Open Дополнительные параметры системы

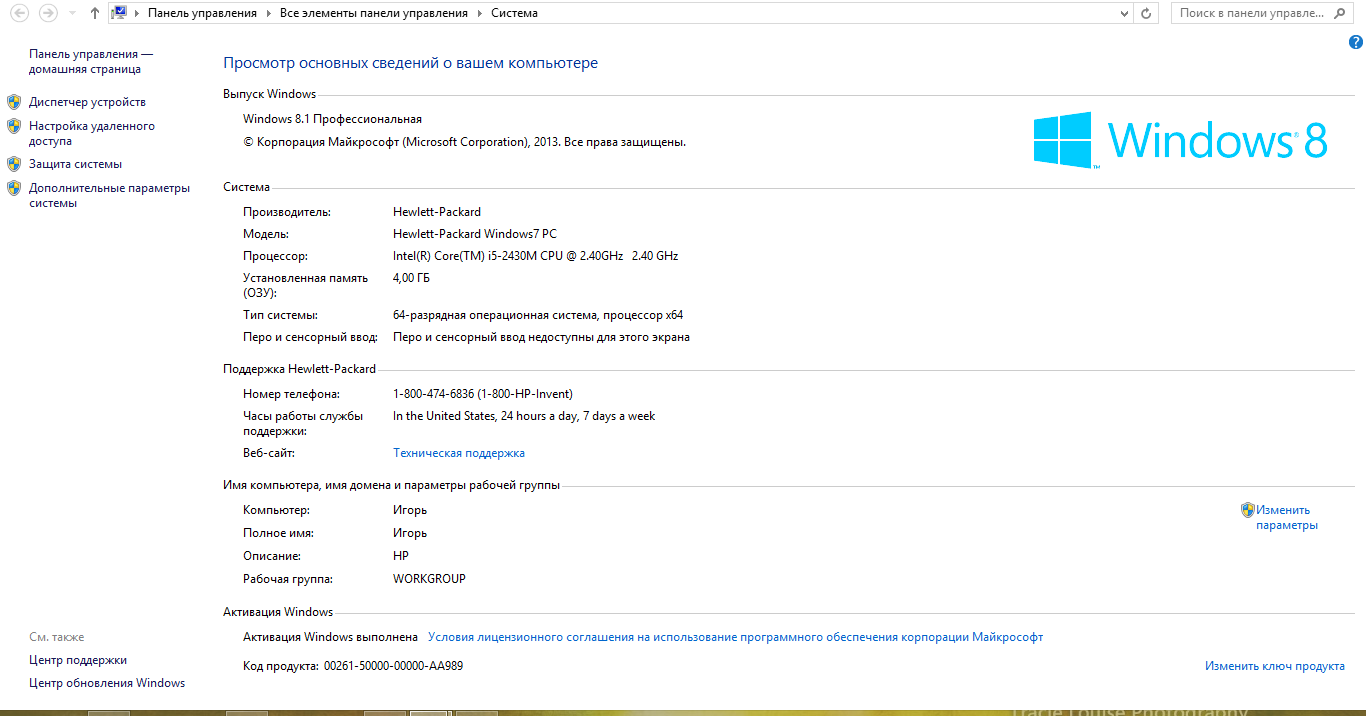click(109, 195)
